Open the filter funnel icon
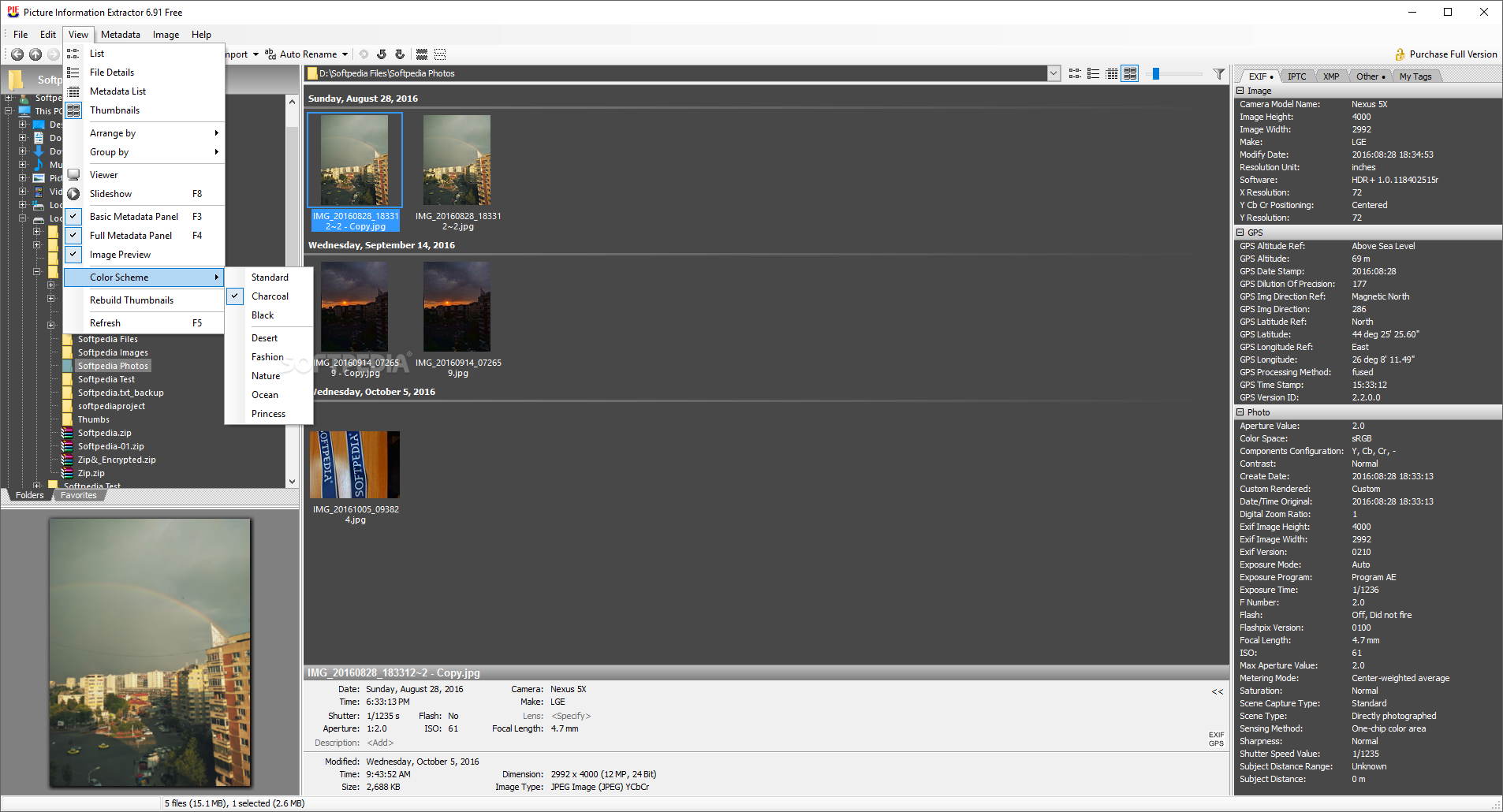 pos(1219,73)
